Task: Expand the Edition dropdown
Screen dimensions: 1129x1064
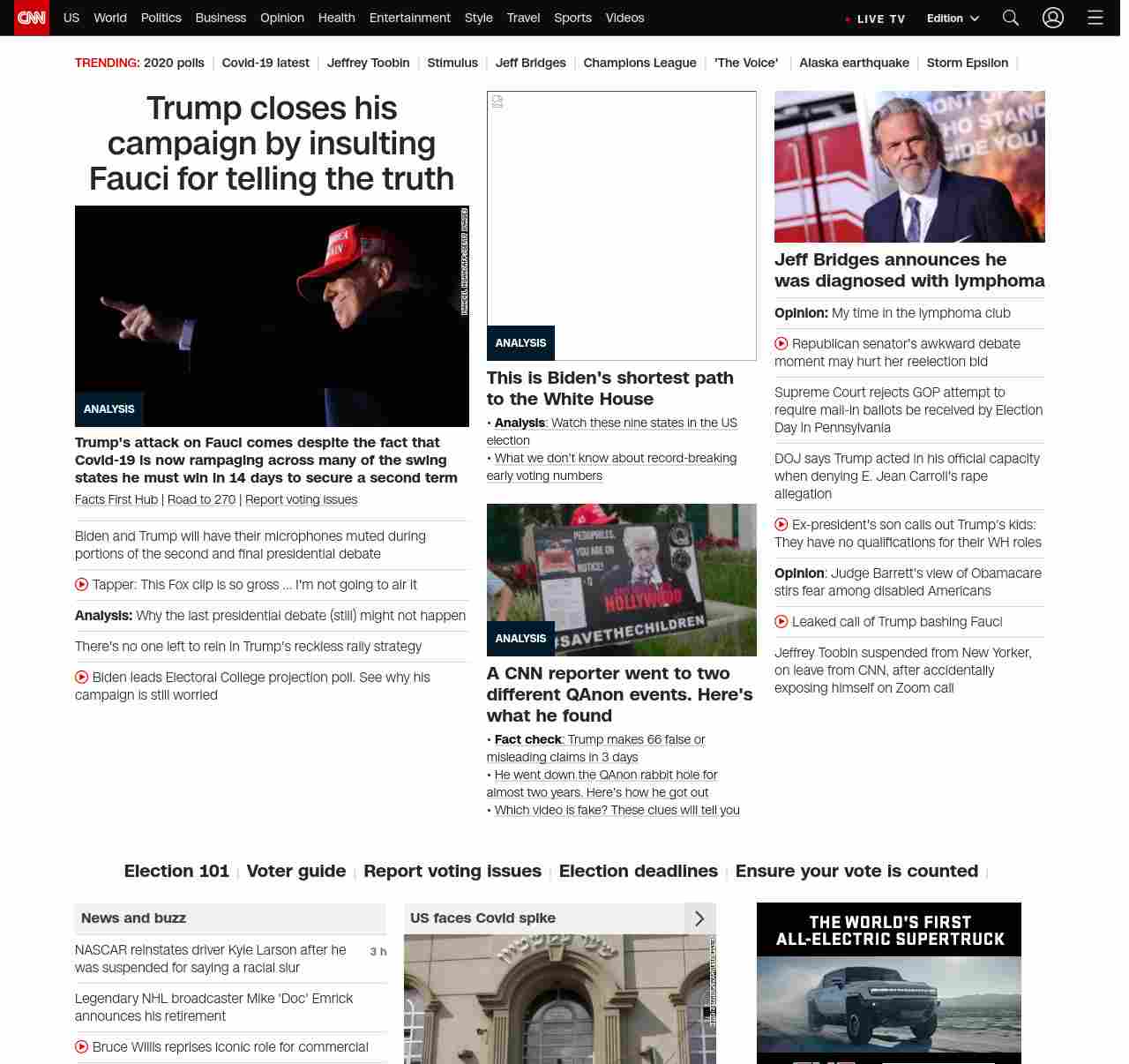Action: (953, 19)
